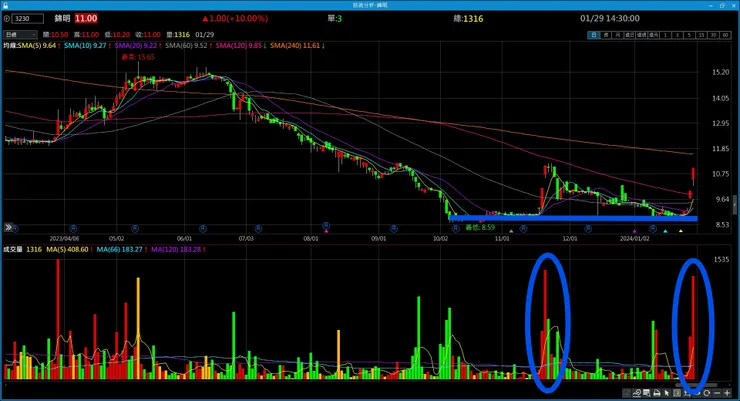The height and width of the screenshot is (401, 740).
Task: Click the price change text ▲1.00(+10.00%)
Action: [235, 18]
